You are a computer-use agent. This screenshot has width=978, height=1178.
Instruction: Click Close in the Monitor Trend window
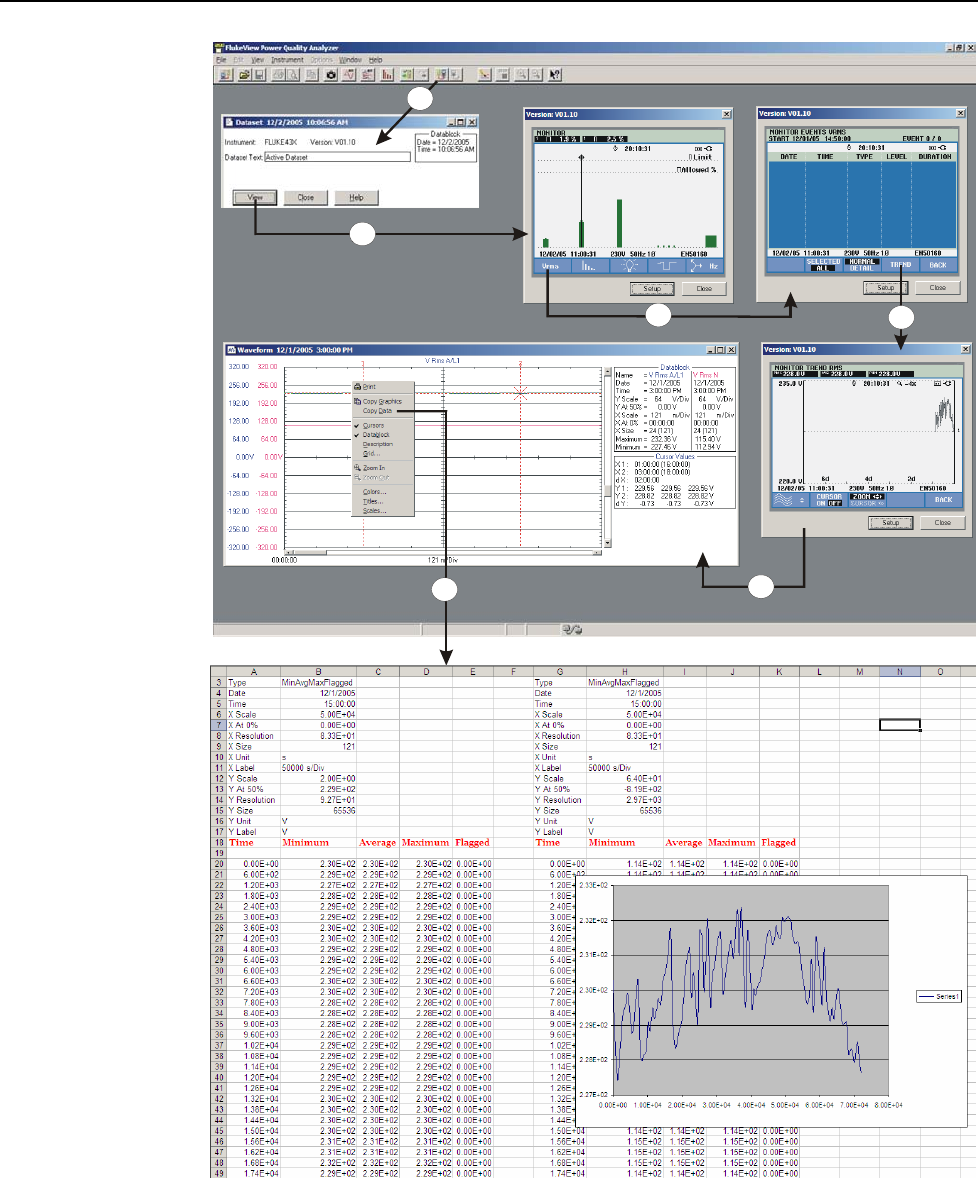[943, 523]
